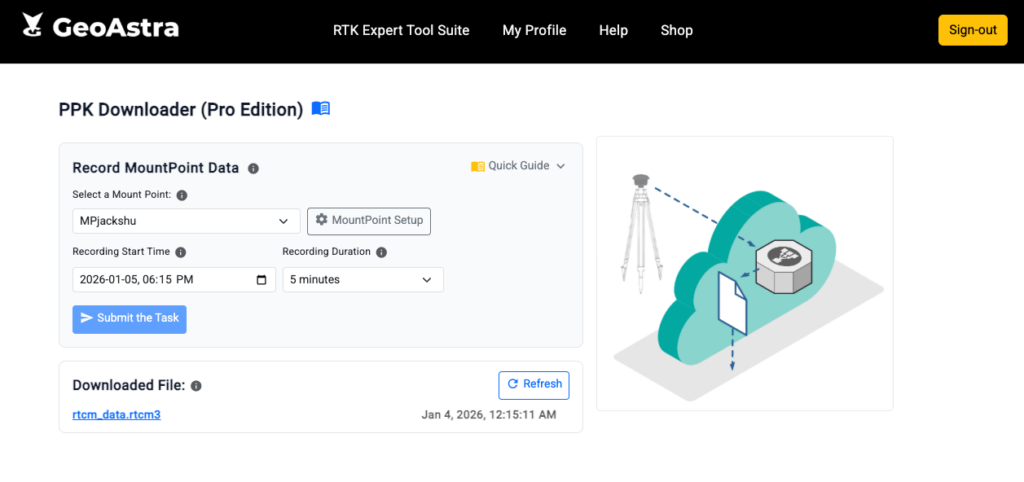
Task: Click info icon beside Recording Duration
Action: (x=381, y=253)
